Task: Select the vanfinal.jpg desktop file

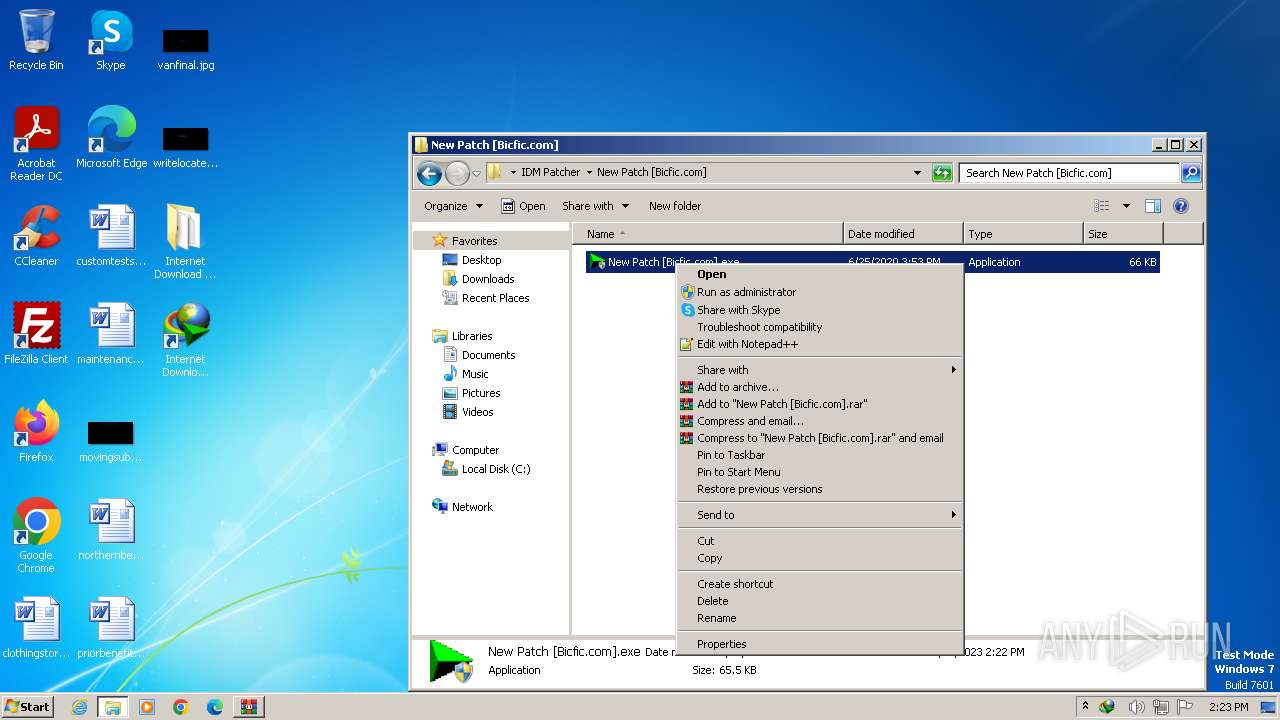Action: [185, 50]
